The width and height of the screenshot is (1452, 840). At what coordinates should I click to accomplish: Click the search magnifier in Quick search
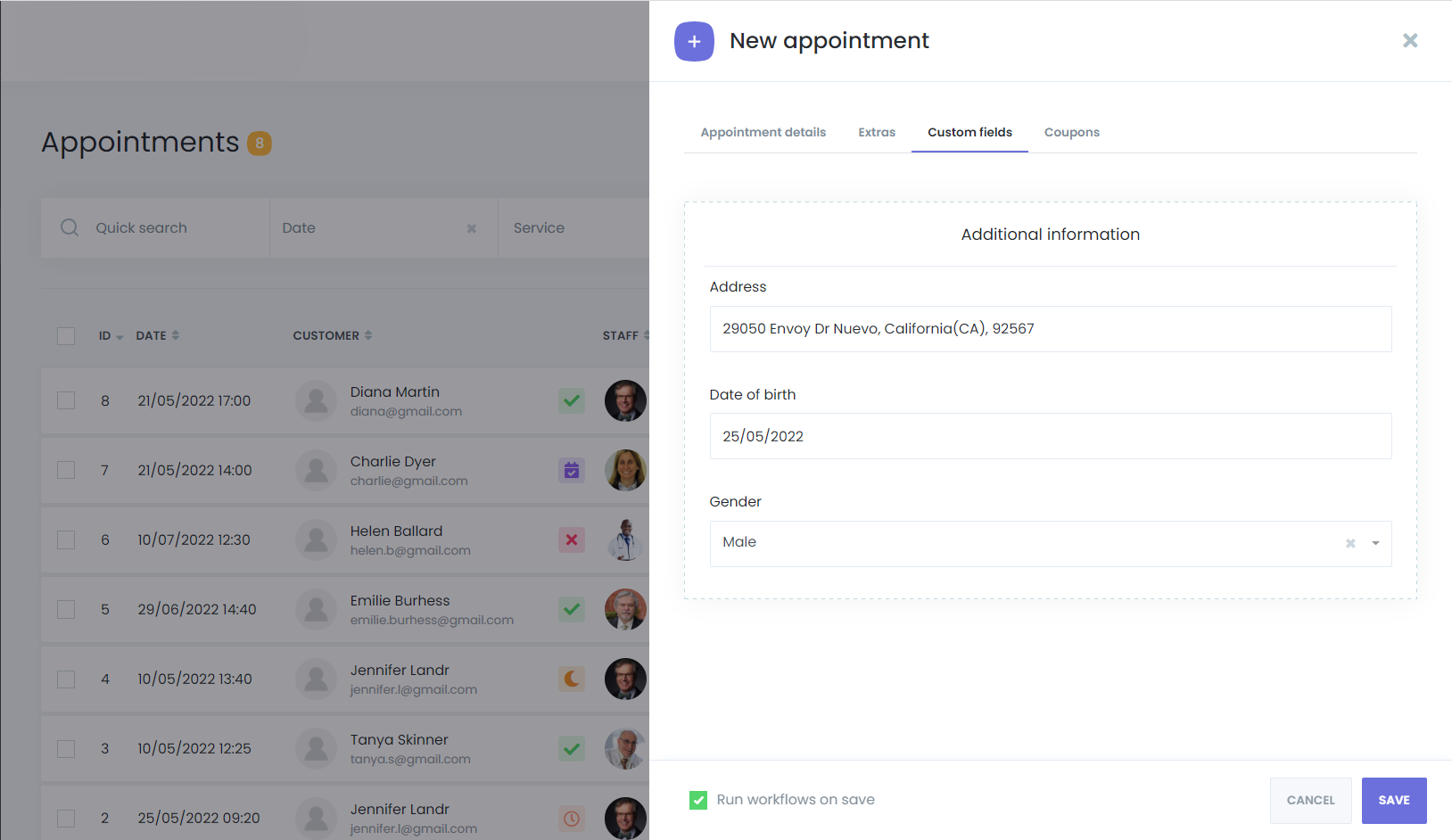[x=69, y=227]
